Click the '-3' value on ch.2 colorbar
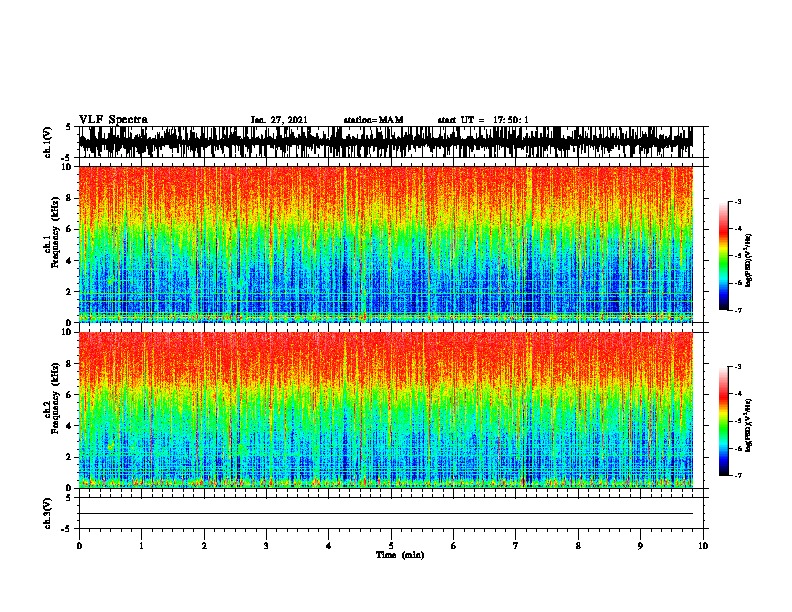 (738, 367)
